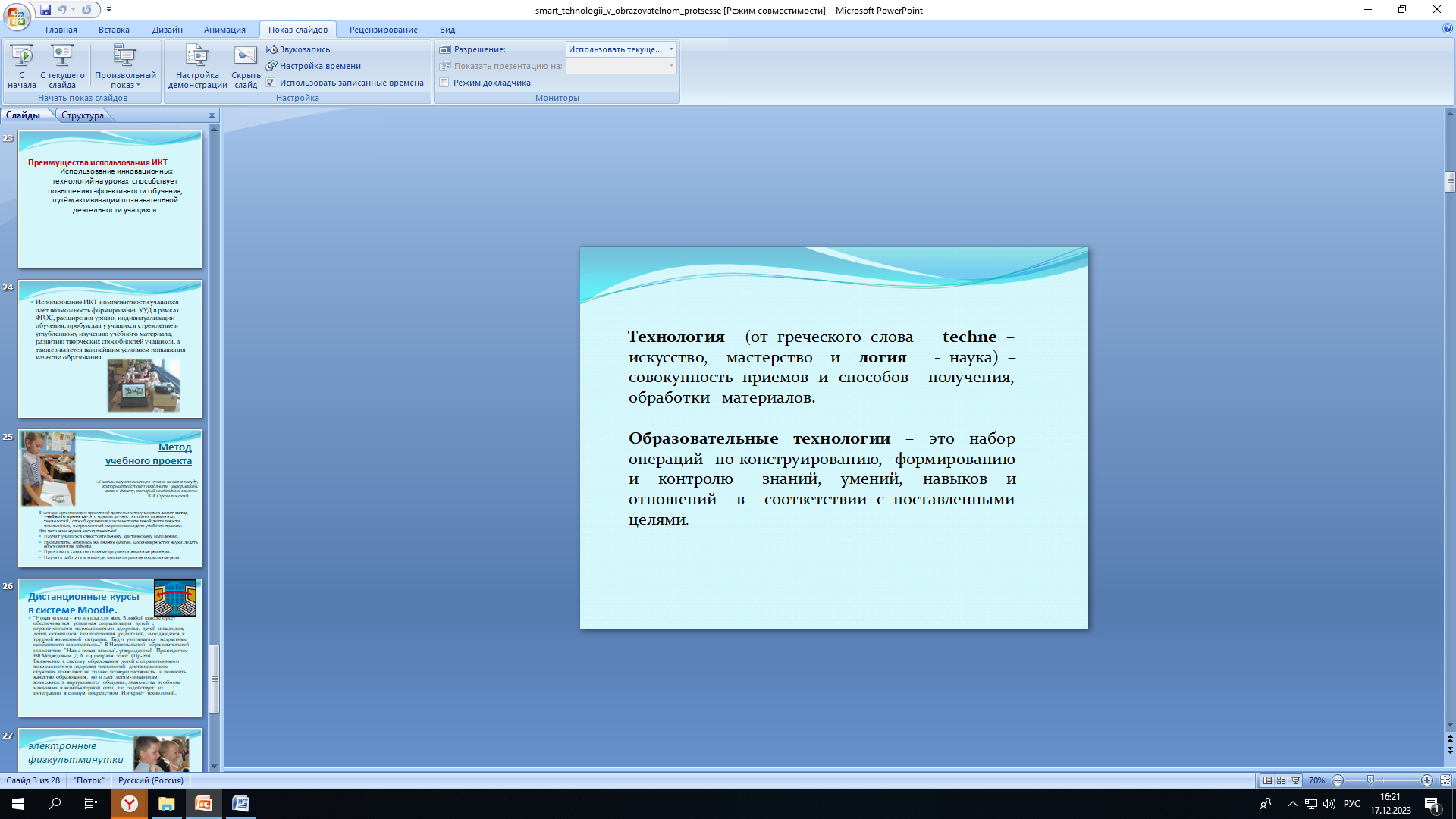Toggle 'Использовать записанные времена' checkbox
This screenshot has width=1456, height=819.
(271, 83)
